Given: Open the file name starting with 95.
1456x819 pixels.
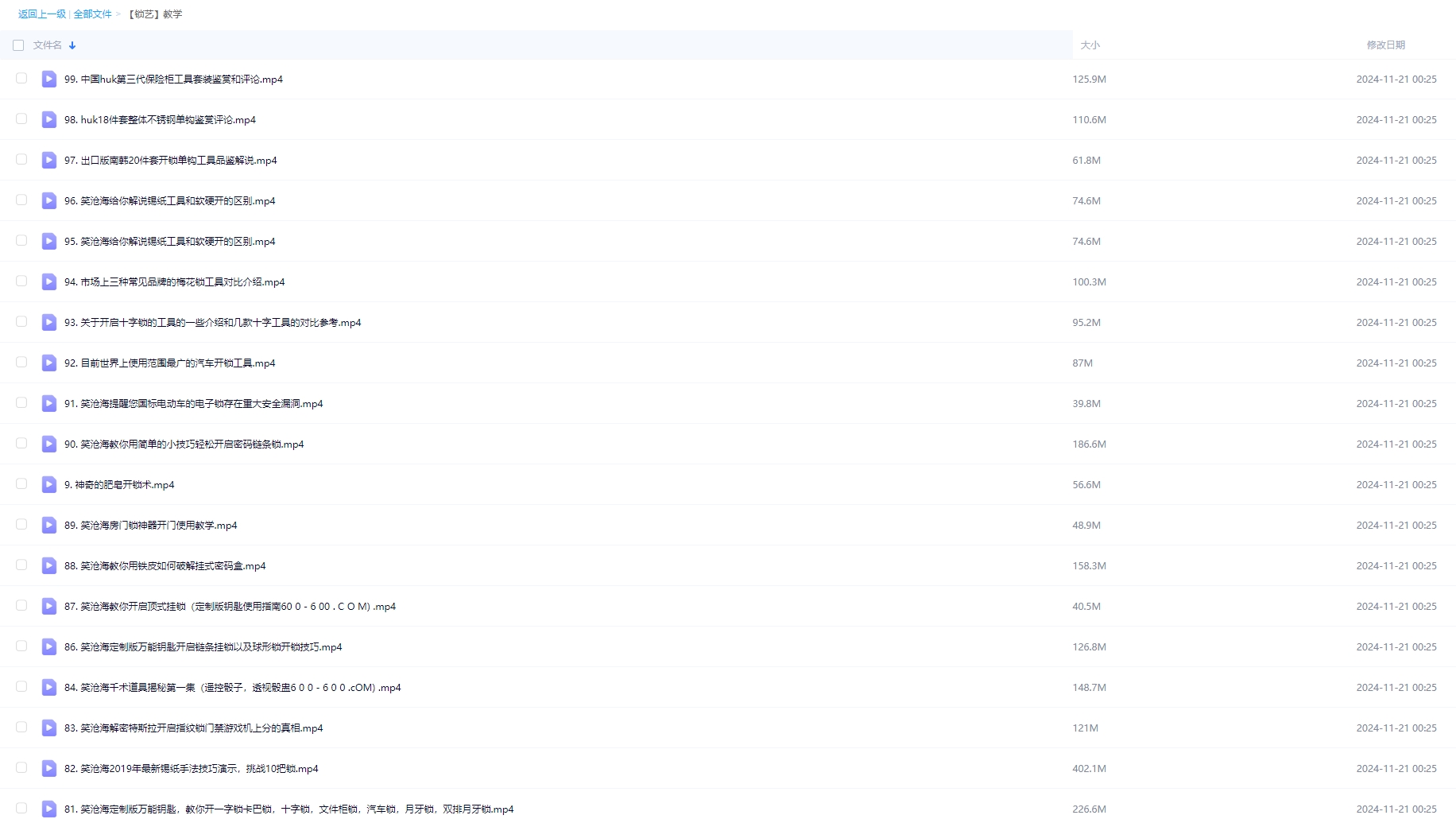Looking at the screenshot, I should (169, 242).
